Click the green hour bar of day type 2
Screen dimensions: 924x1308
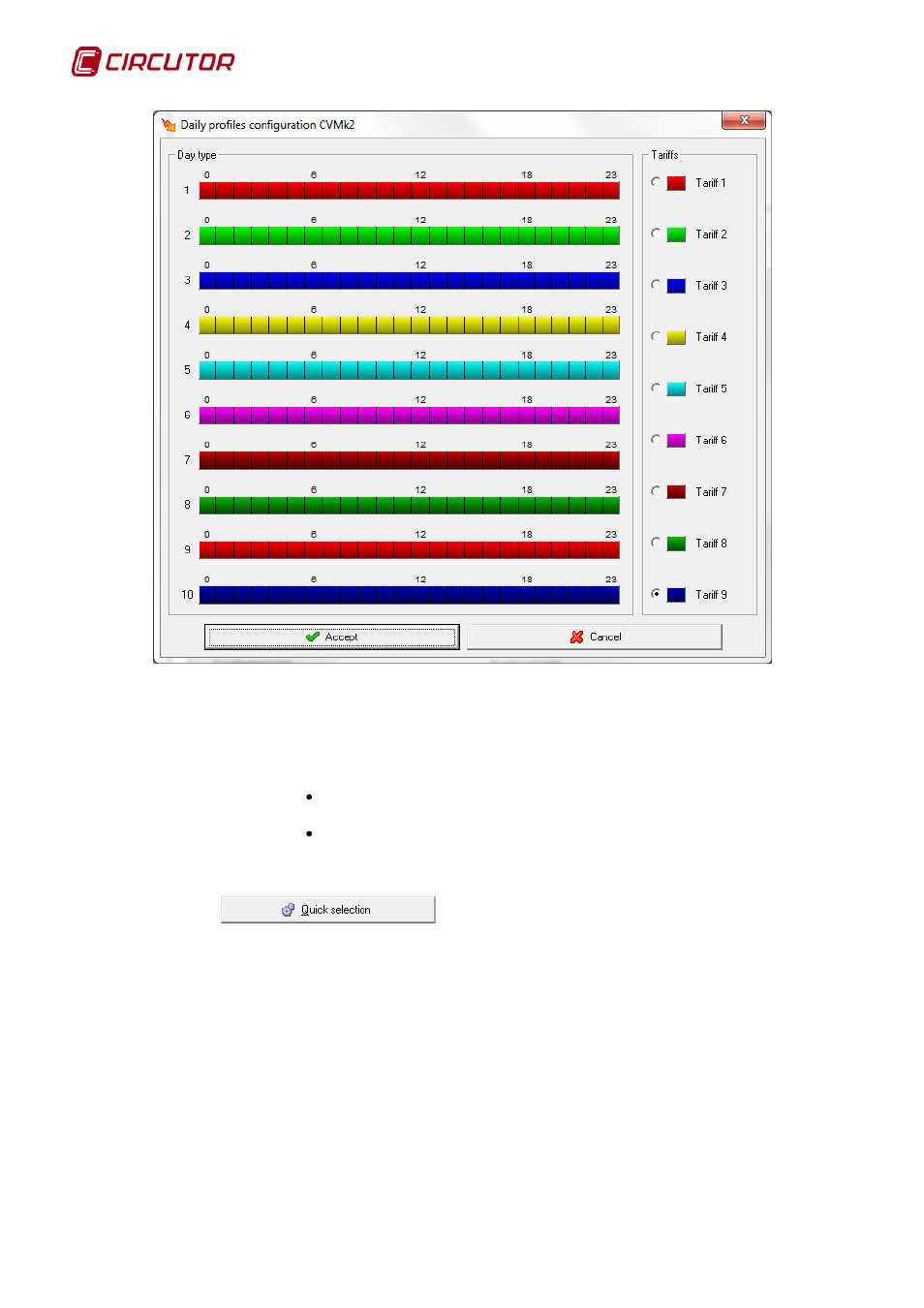coord(409,235)
